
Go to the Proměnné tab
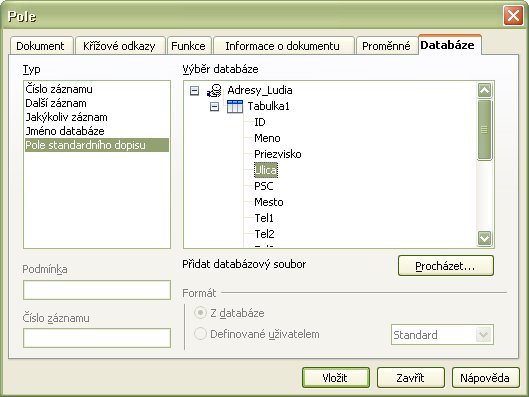pyautogui.click(x=387, y=46)
